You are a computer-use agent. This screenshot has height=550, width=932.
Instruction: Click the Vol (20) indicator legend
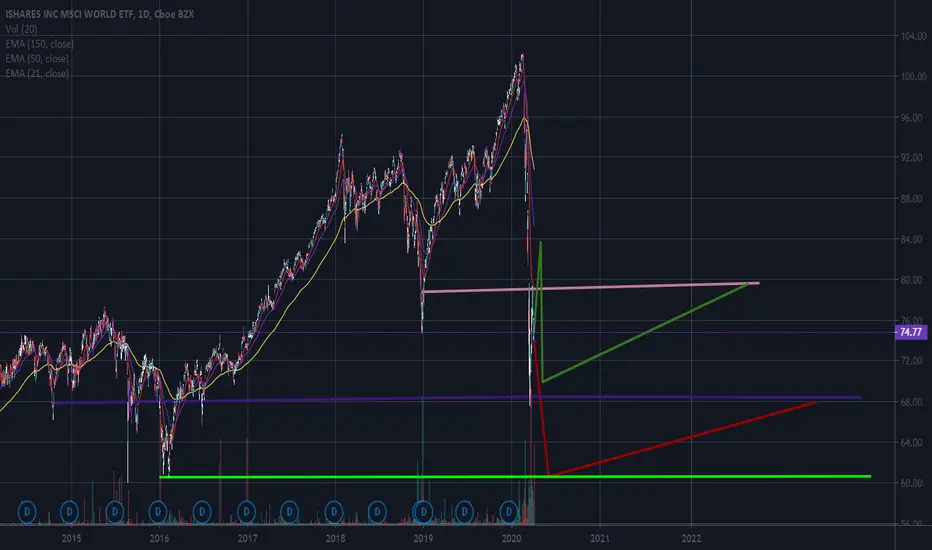21,29
